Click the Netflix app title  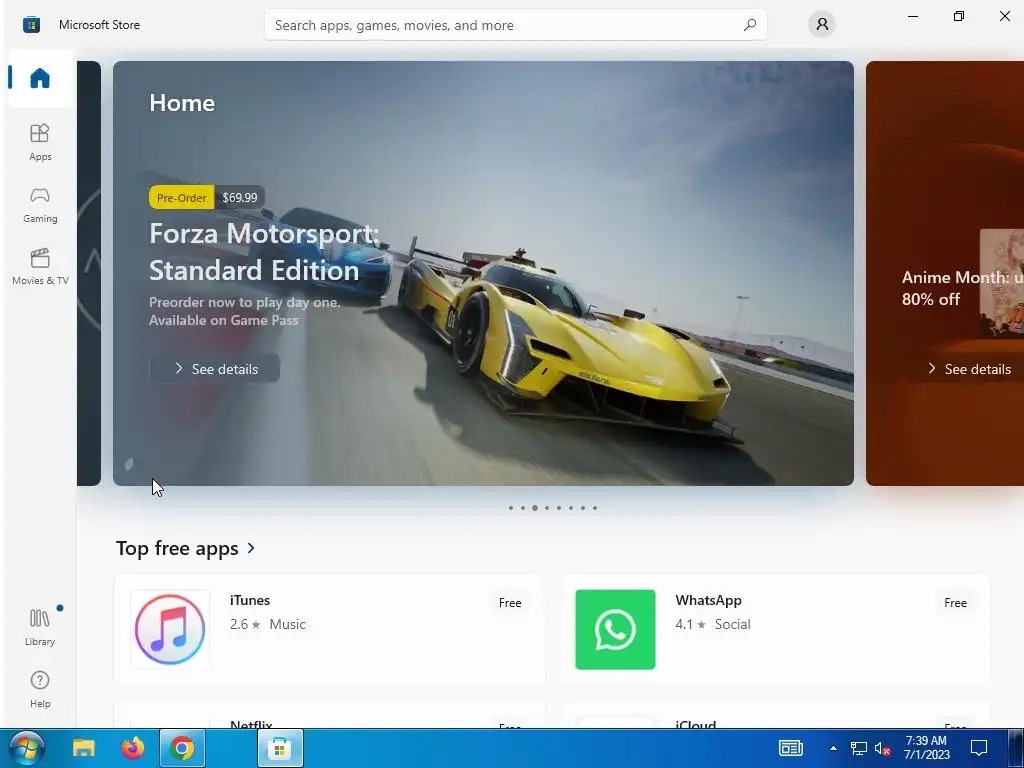(x=251, y=724)
